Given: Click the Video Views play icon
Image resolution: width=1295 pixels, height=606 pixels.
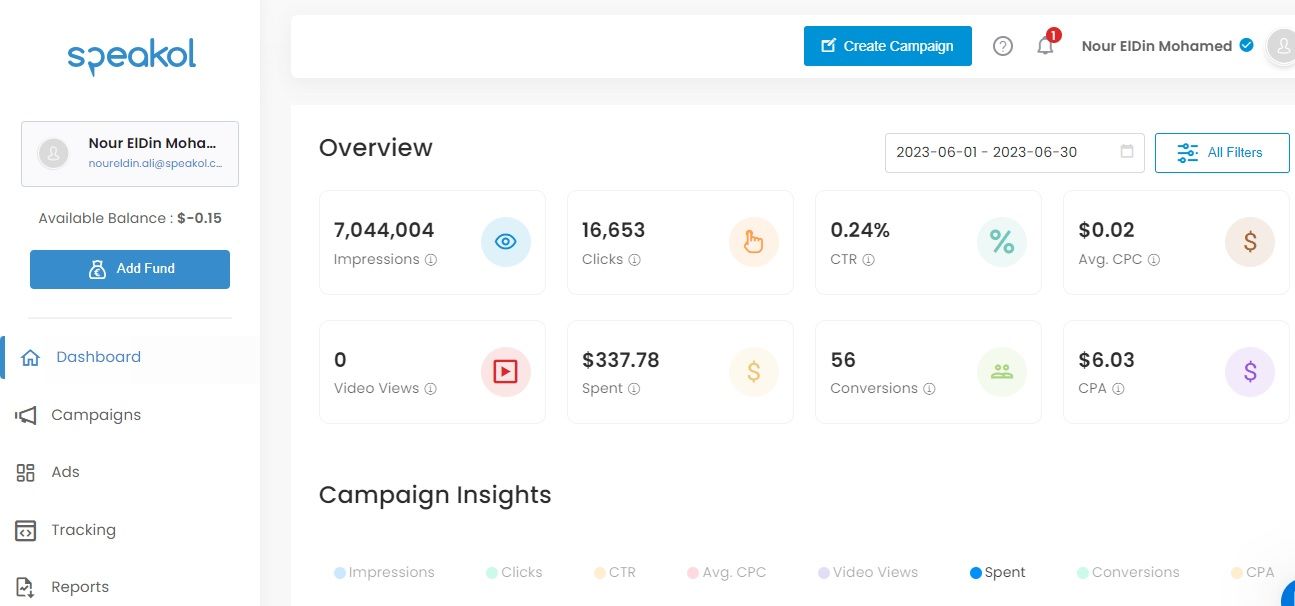Looking at the screenshot, I should click(x=505, y=371).
